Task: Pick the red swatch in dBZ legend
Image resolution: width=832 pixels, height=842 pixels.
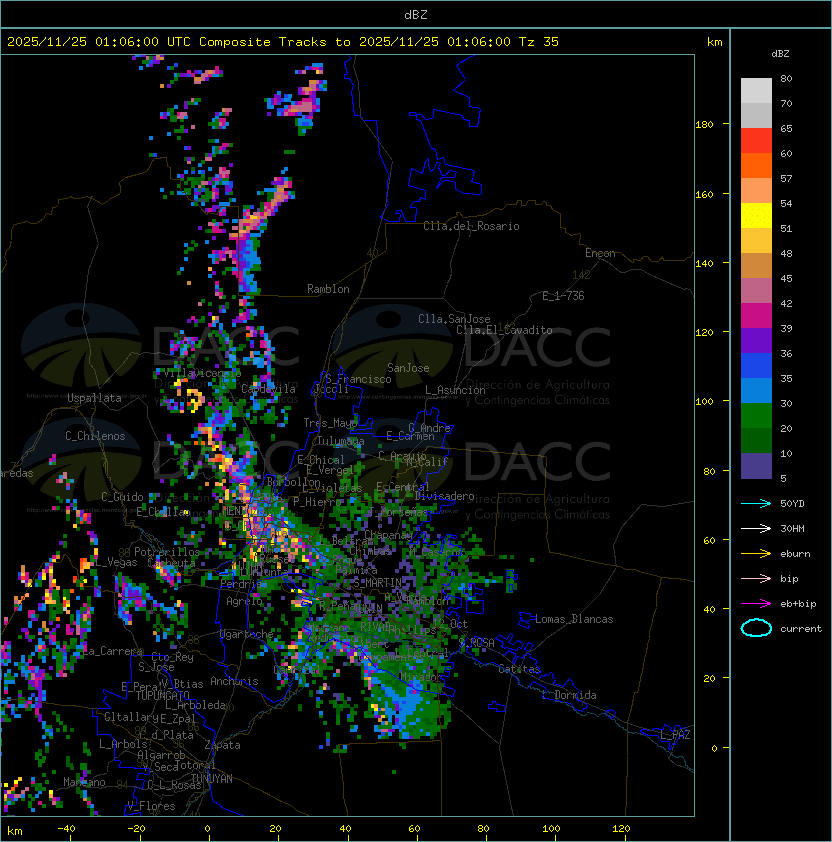Action: click(x=756, y=141)
